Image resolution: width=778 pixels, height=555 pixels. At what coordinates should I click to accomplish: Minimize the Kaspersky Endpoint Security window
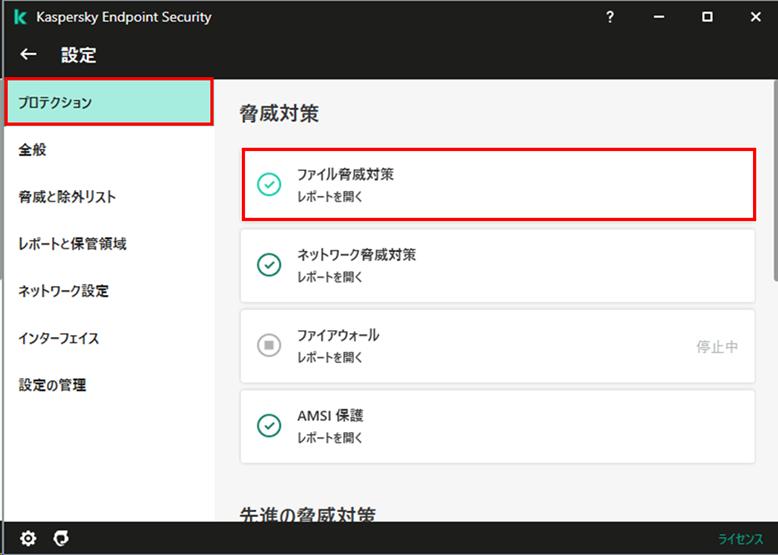coord(658,17)
